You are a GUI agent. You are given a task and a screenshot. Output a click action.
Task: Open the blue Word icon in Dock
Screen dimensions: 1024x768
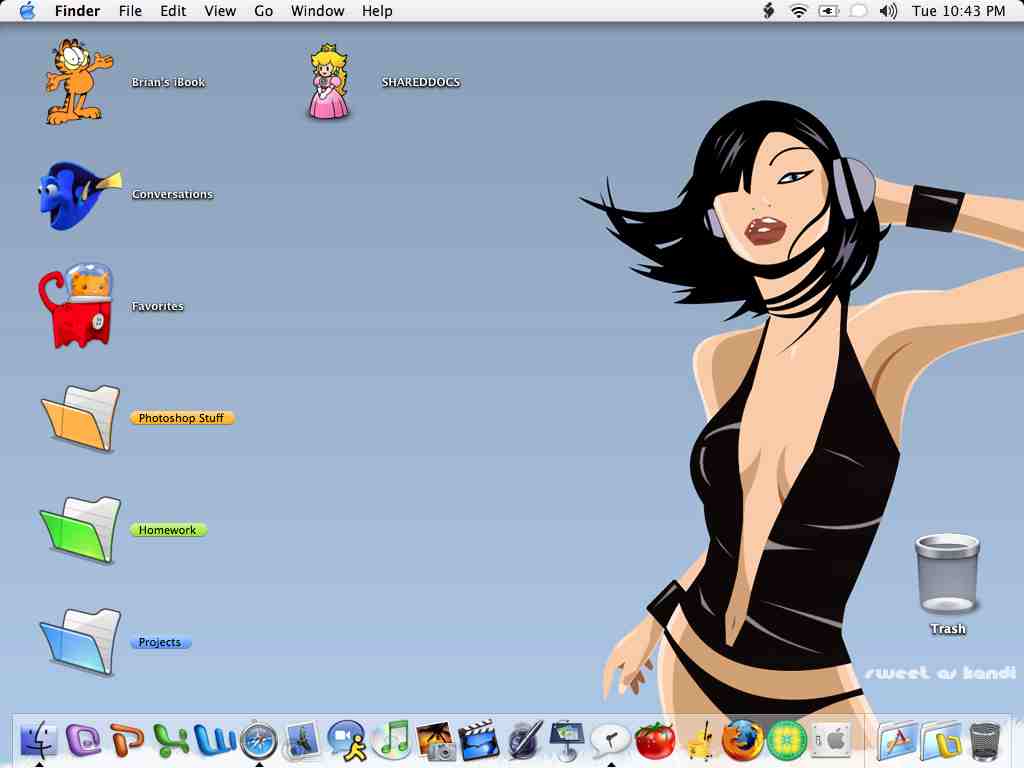tap(215, 741)
